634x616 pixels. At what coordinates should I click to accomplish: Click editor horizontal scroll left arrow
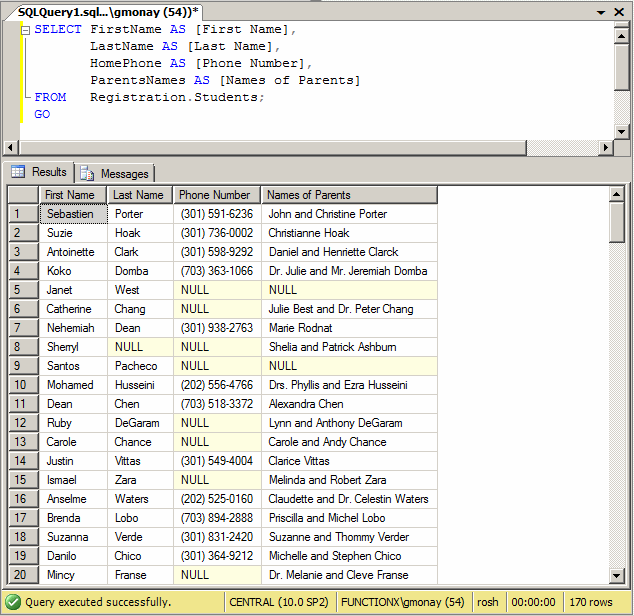(11, 147)
